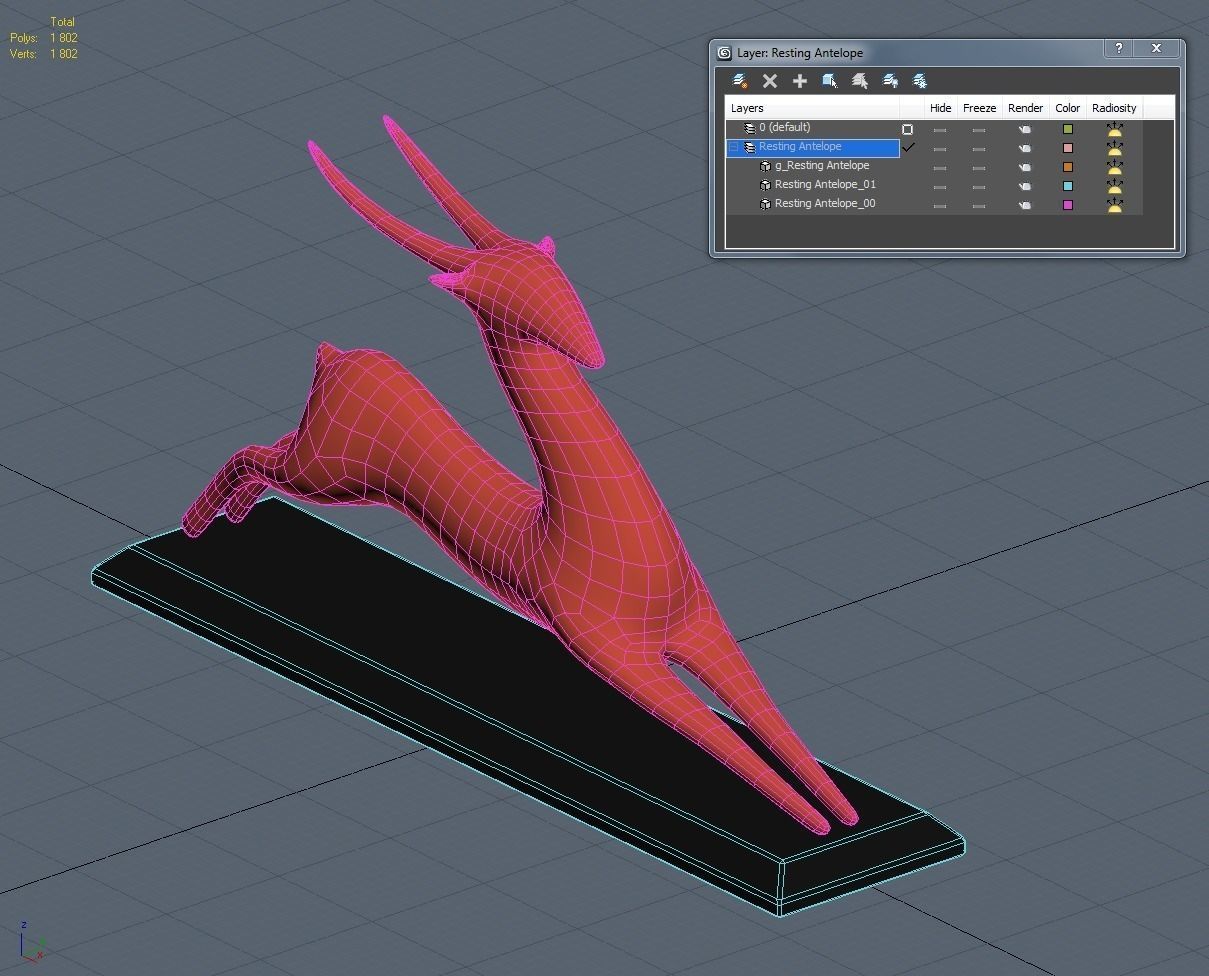The width and height of the screenshot is (1209, 976).
Task: Click the Verts count statistic text
Action: 44,54
